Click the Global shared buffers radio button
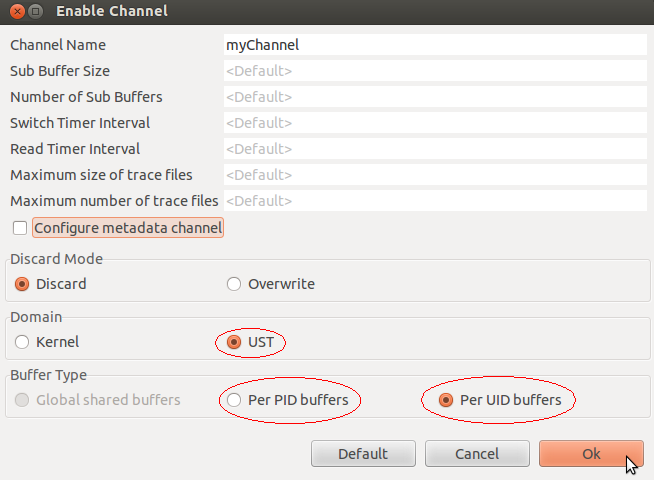Viewport: 654px width, 480px height. point(23,400)
